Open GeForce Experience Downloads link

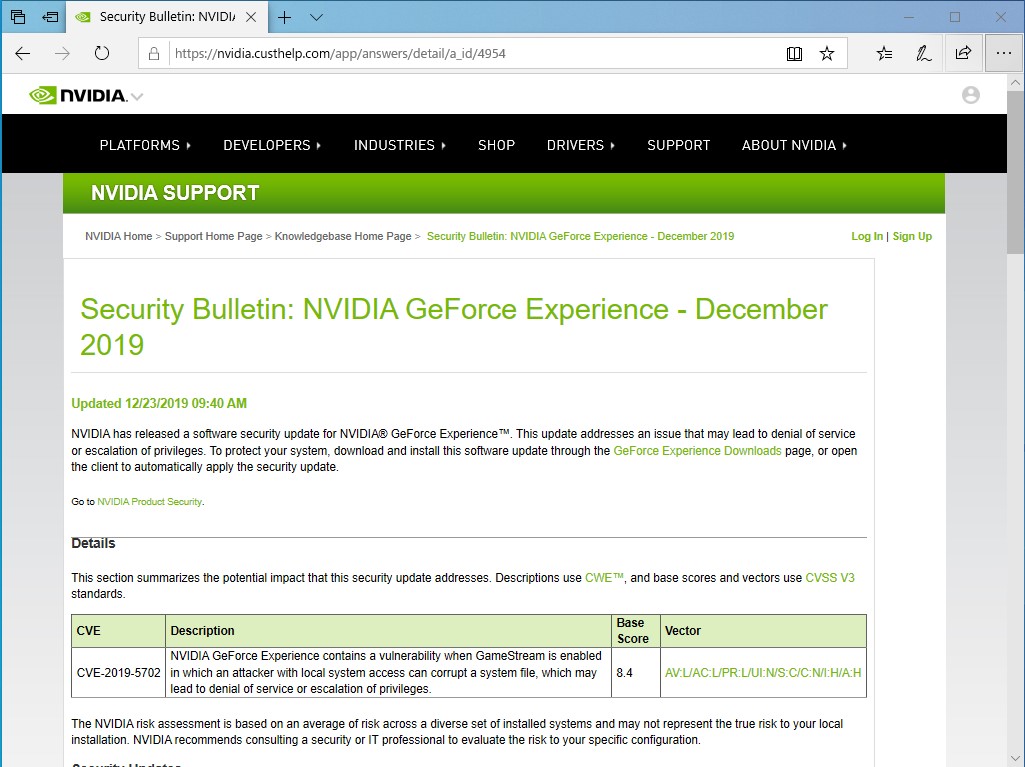pos(697,451)
